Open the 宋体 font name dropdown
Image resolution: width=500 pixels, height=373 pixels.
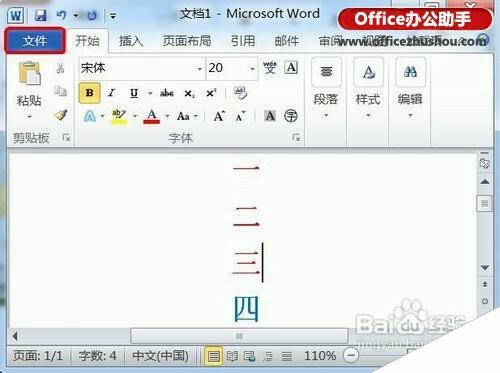[x=199, y=69]
